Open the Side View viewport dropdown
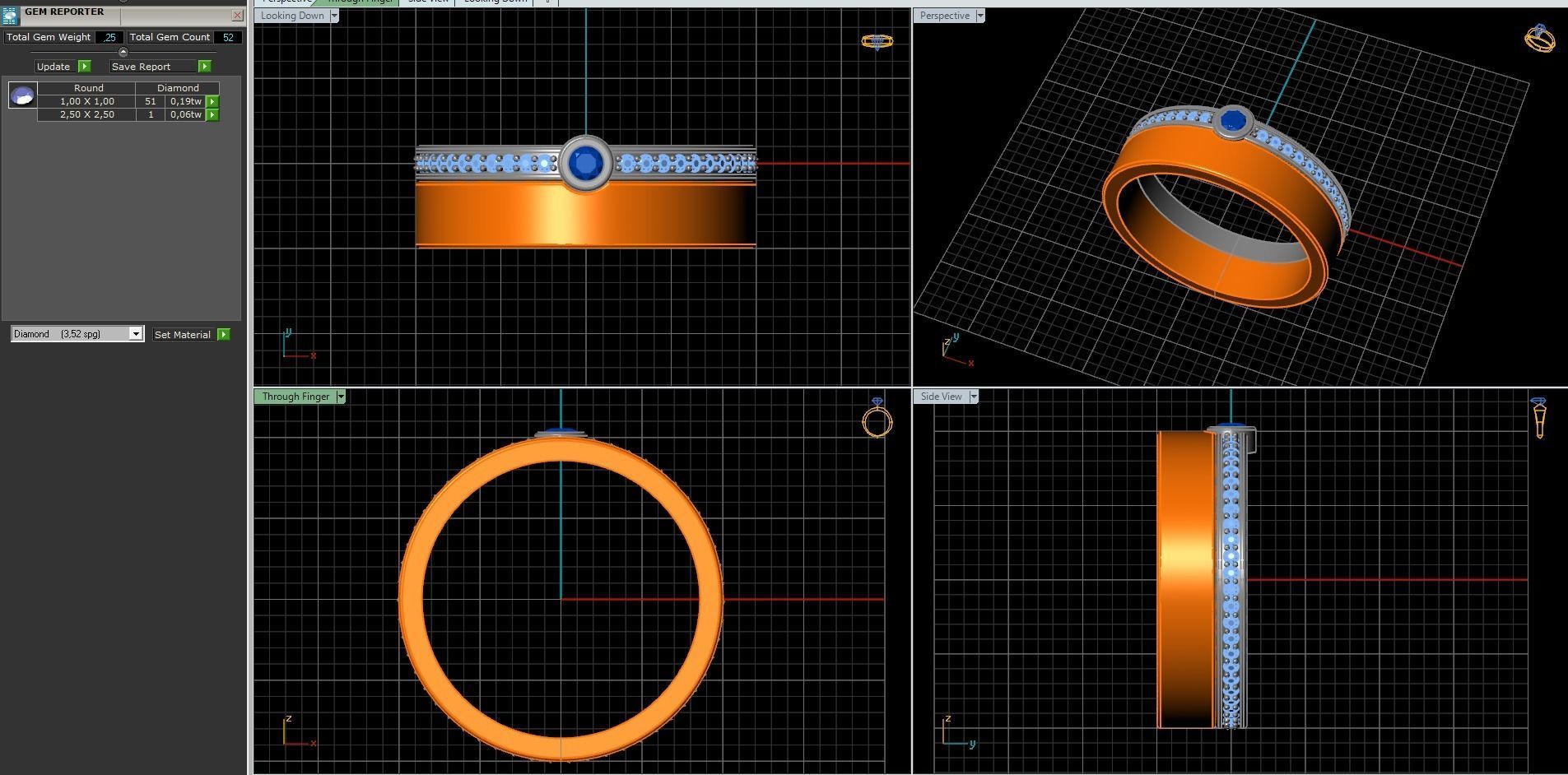 click(x=973, y=397)
